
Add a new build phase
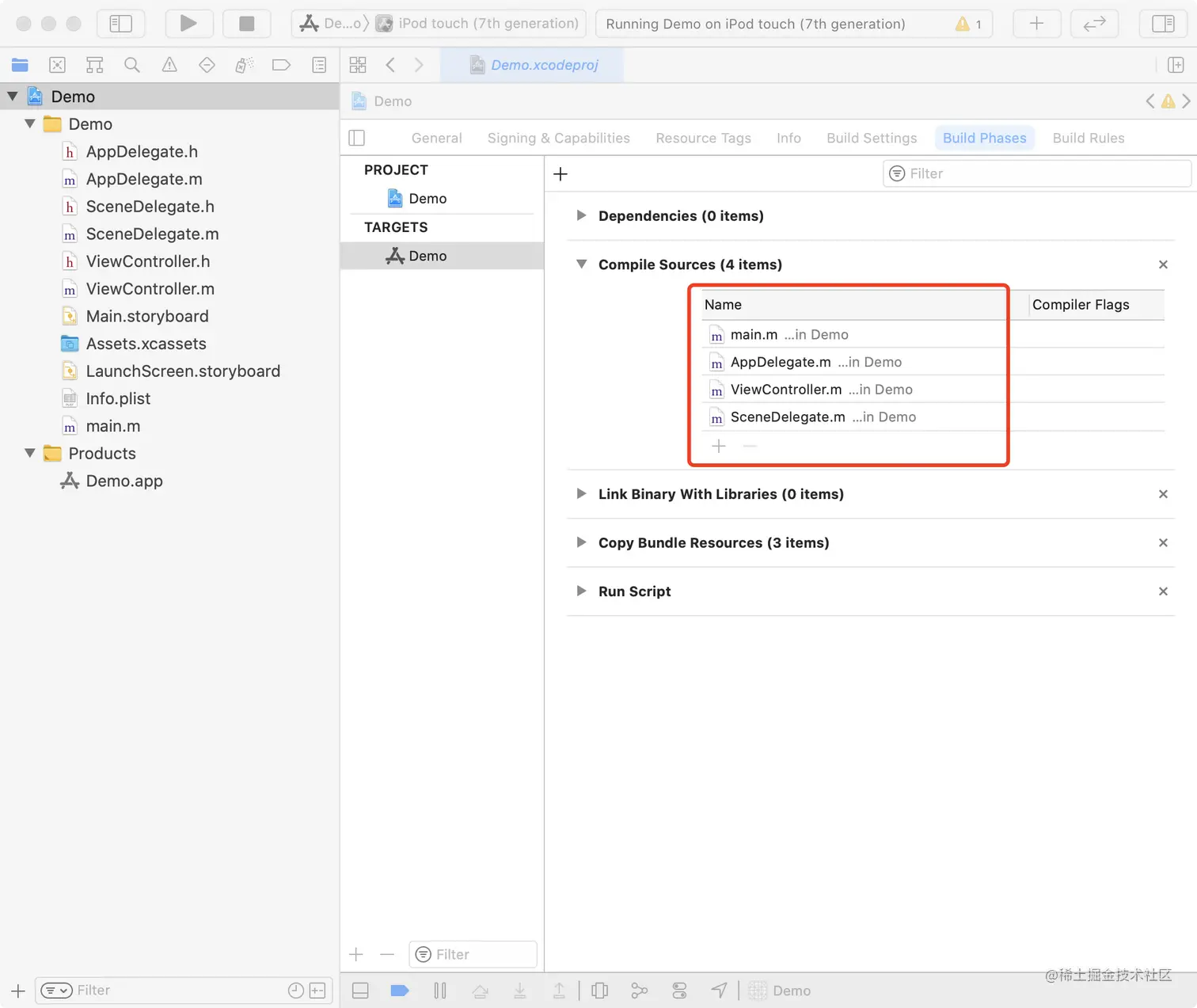click(560, 174)
